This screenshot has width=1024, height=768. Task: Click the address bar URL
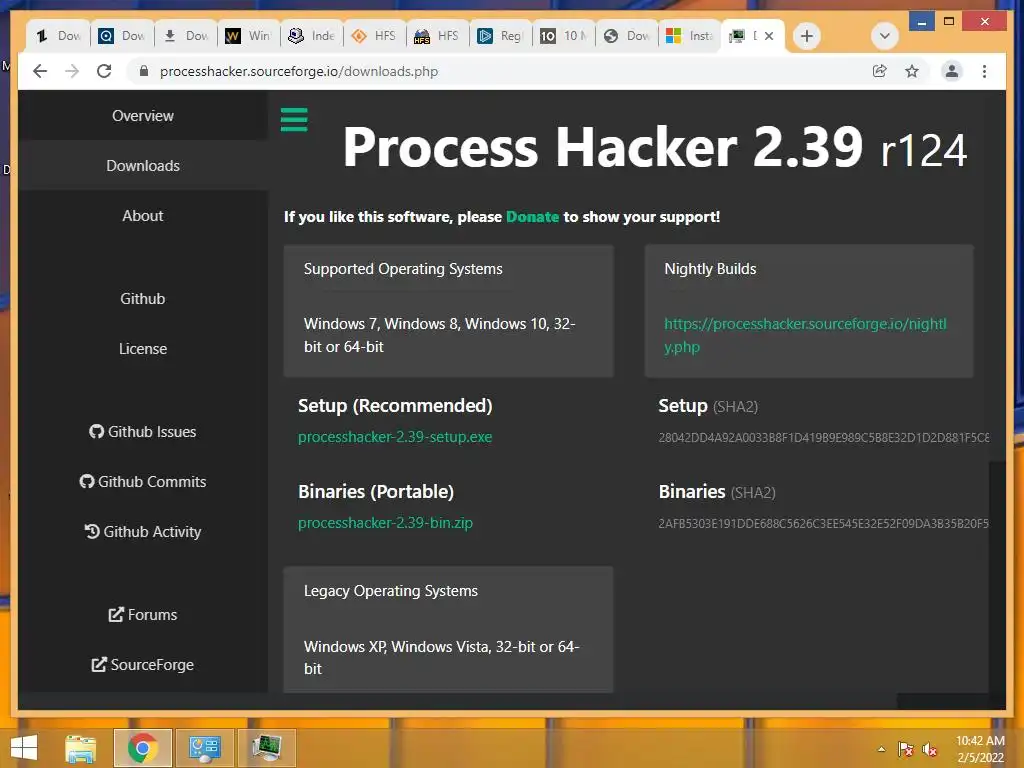coord(298,71)
